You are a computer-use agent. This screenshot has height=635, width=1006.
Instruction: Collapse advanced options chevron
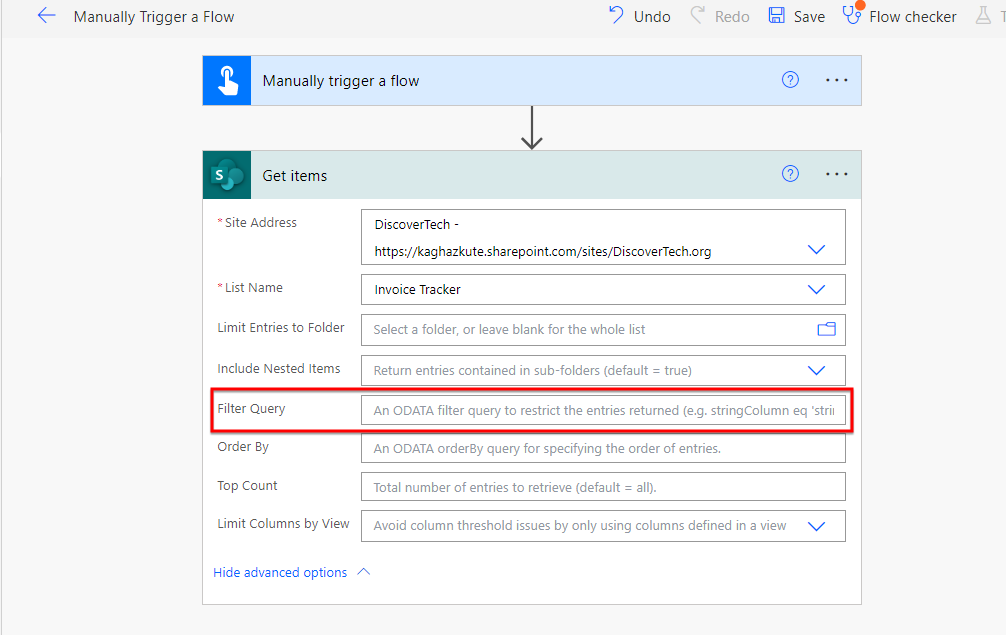tap(364, 572)
